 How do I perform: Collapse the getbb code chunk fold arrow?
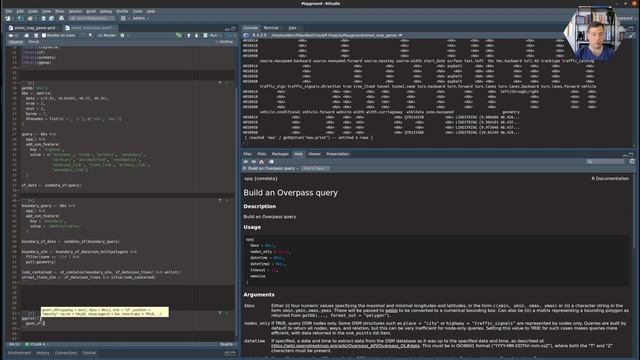pos(19,83)
